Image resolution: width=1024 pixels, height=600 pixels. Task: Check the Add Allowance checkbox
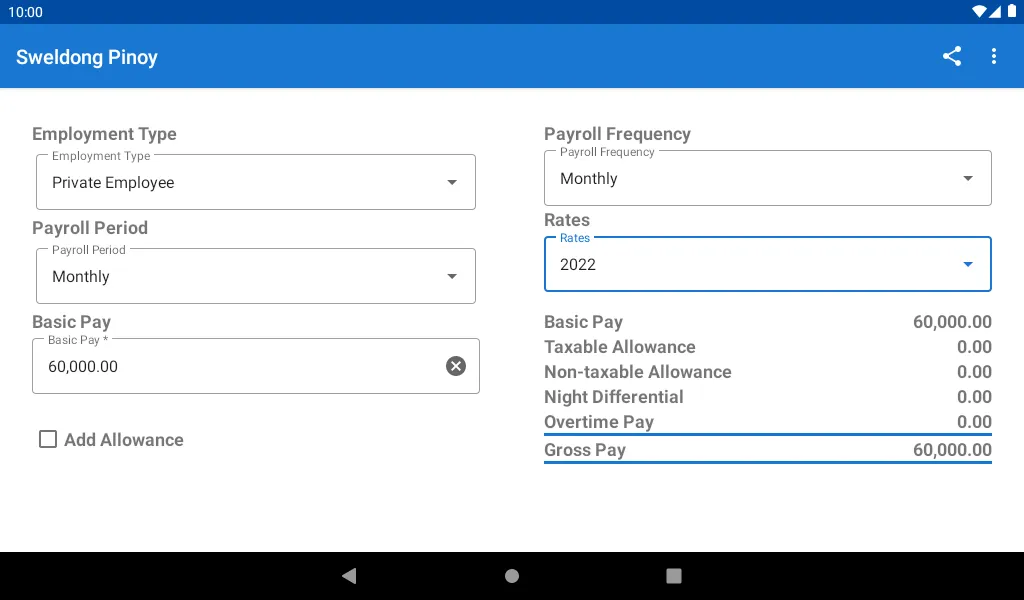point(48,439)
